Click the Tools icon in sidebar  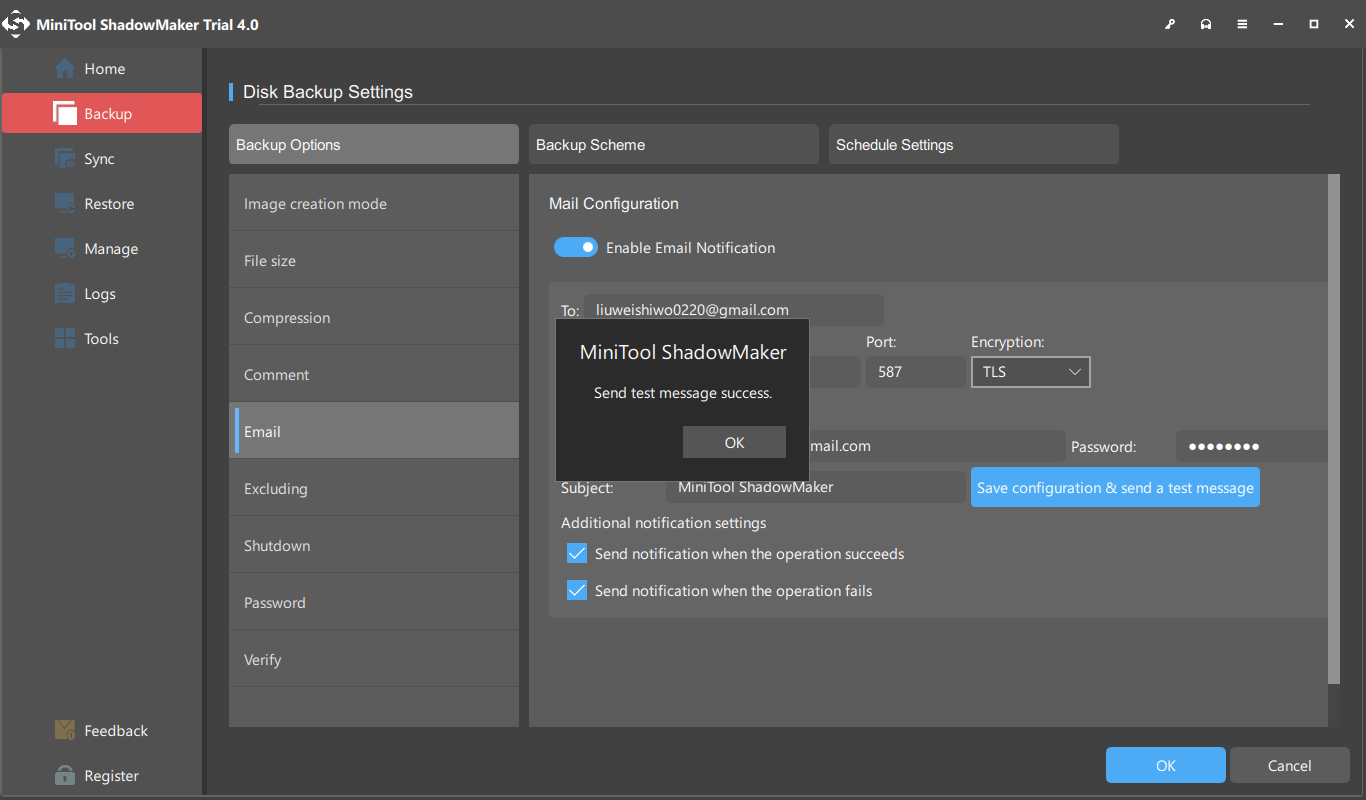(65, 339)
